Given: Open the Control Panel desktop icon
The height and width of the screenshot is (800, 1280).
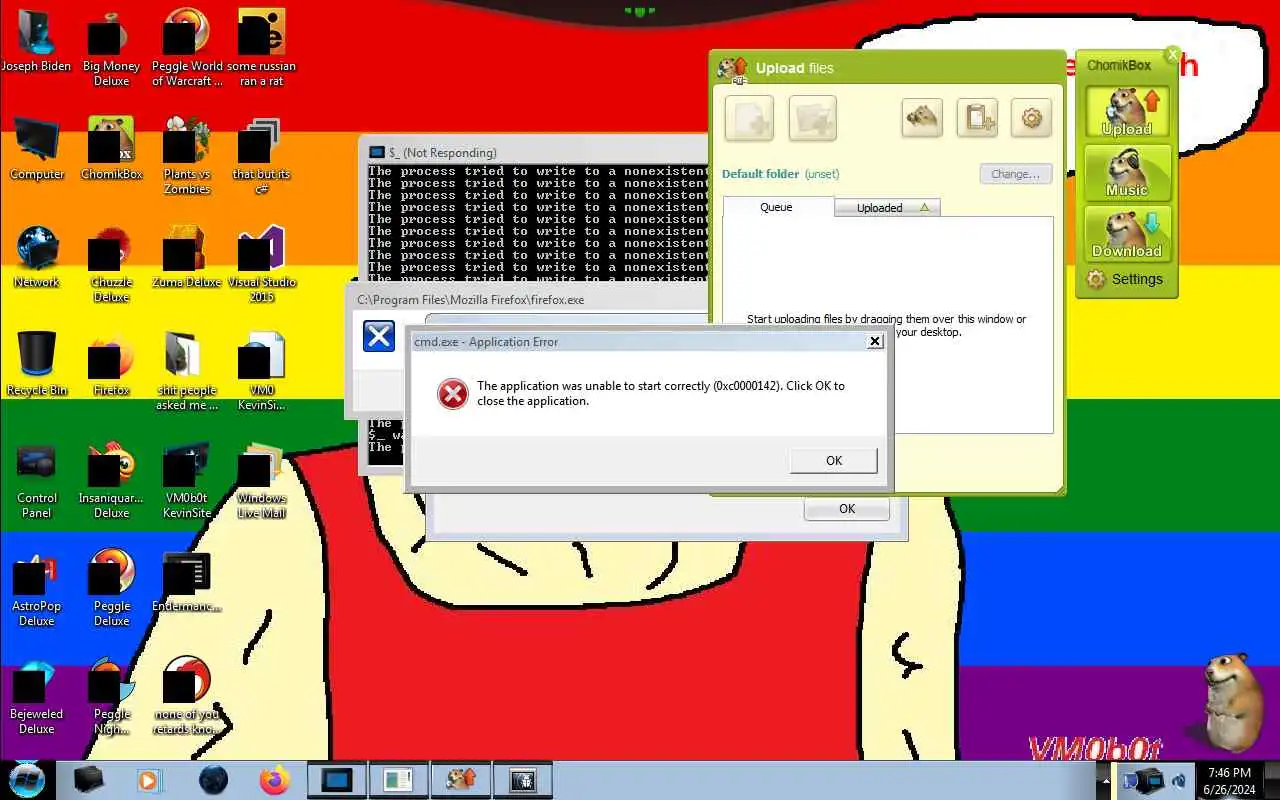Looking at the screenshot, I should 37,481.
